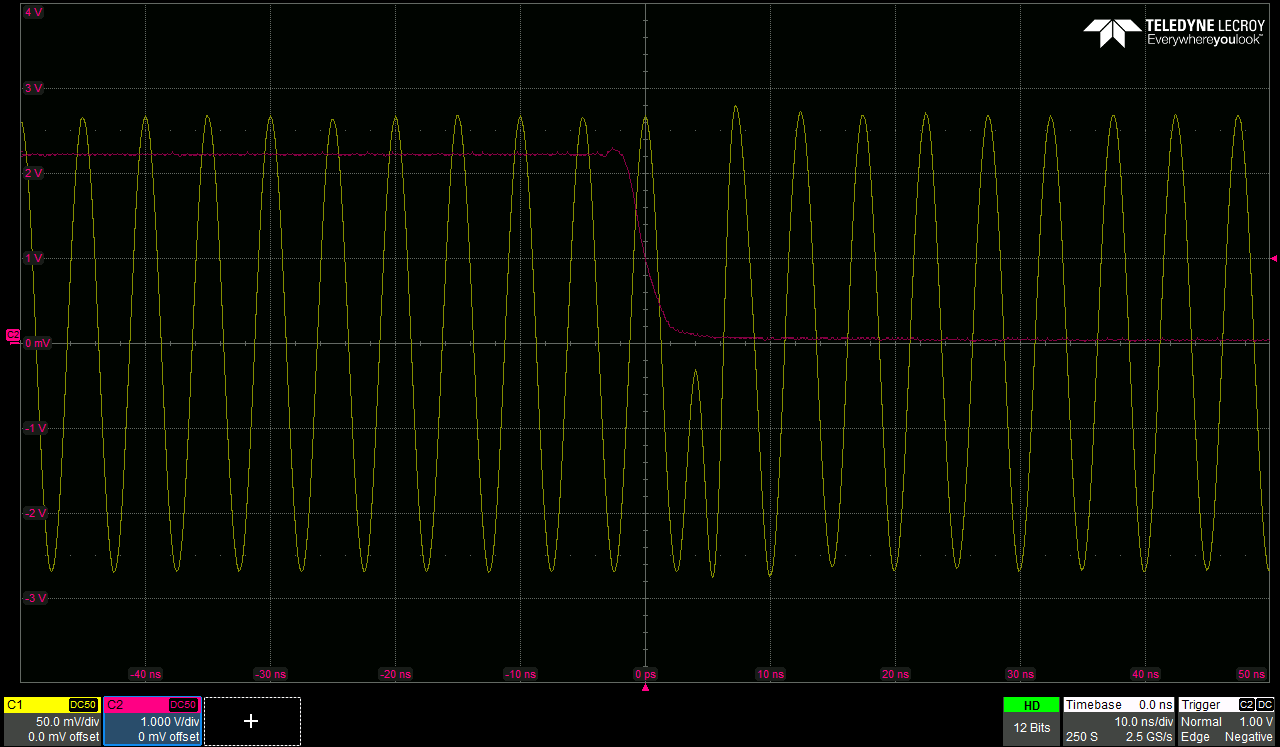The image size is (1280, 747).
Task: Open the C2 channel descriptor box
Action: click(x=152, y=721)
